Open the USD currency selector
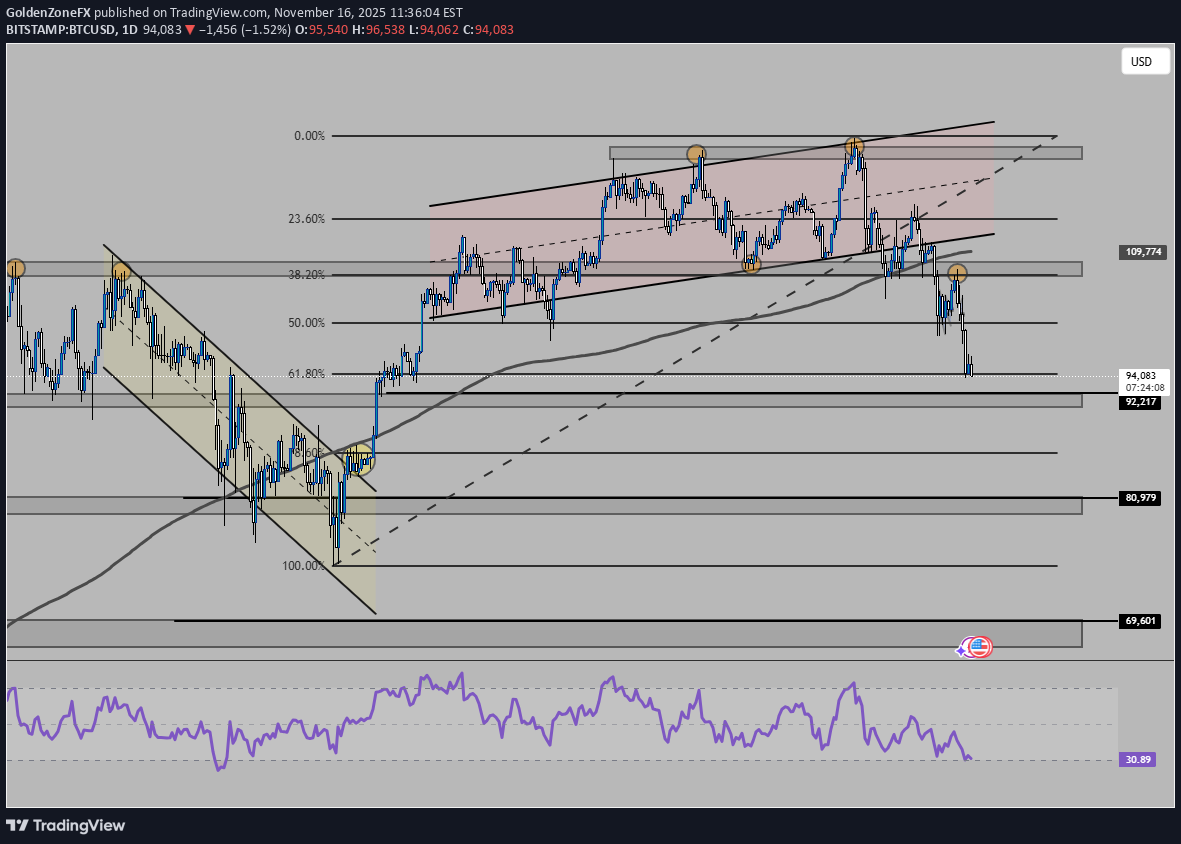1181x844 pixels. point(1141,62)
